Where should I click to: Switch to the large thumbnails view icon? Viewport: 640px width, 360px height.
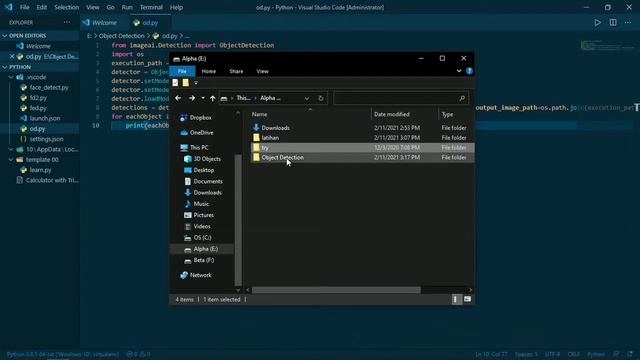467,299
